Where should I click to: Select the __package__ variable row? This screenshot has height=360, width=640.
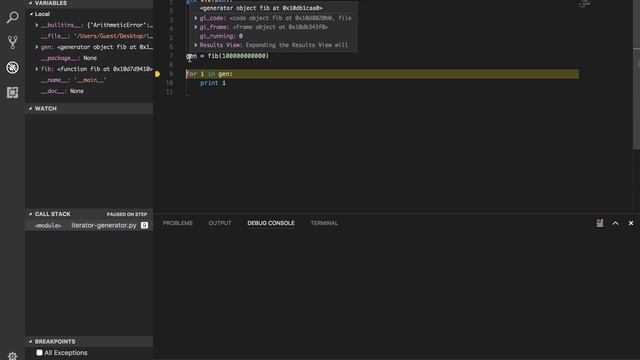click(89, 58)
